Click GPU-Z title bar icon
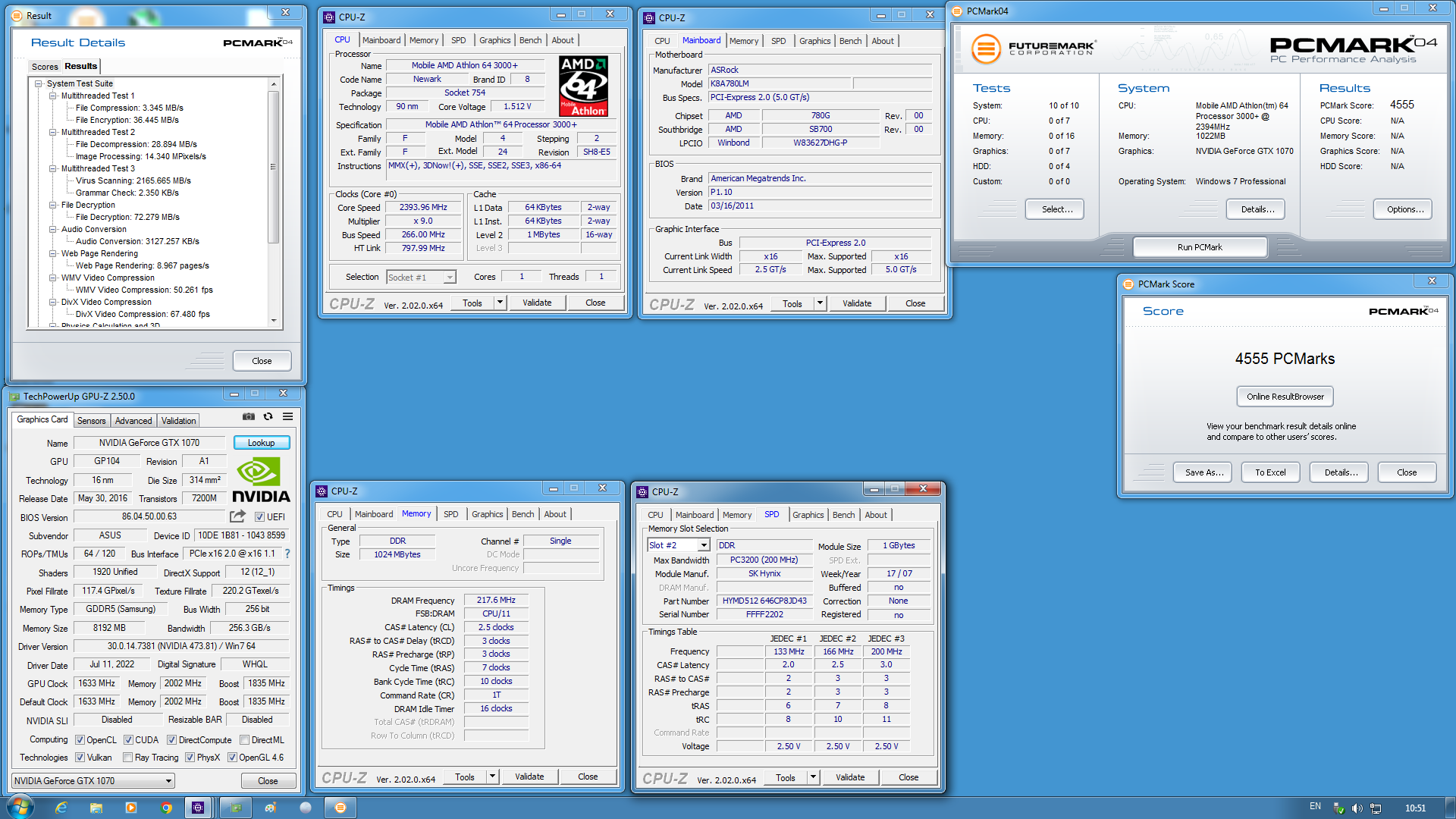This screenshot has width=1456, height=819. pos(14,396)
